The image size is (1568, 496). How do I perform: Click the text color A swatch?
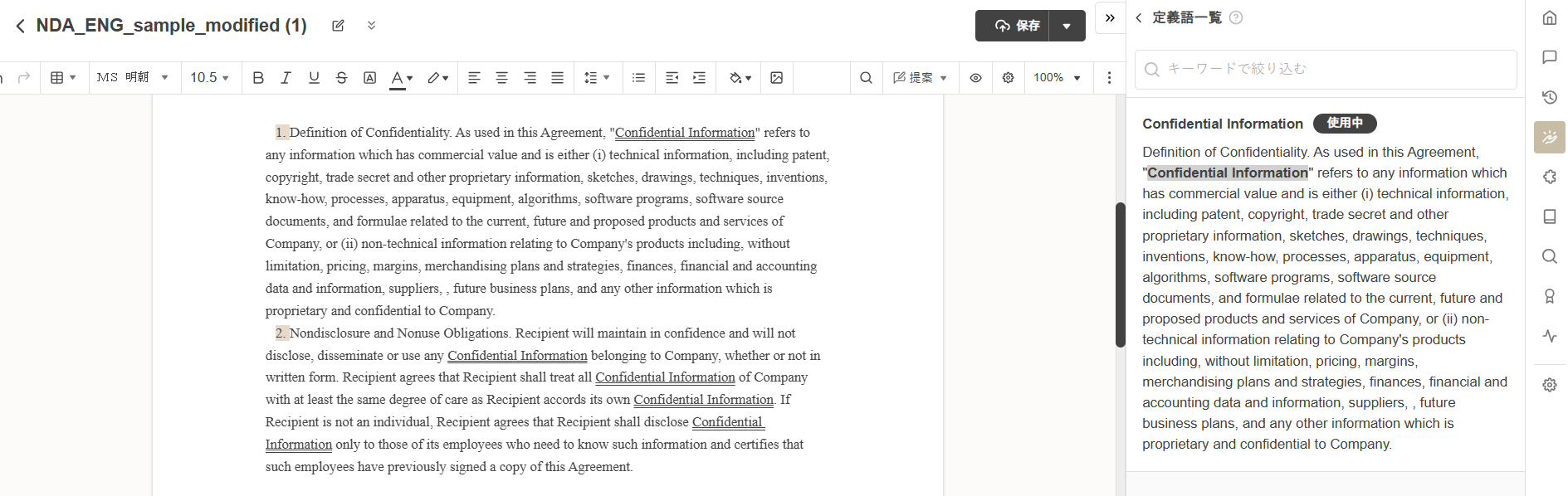click(397, 78)
